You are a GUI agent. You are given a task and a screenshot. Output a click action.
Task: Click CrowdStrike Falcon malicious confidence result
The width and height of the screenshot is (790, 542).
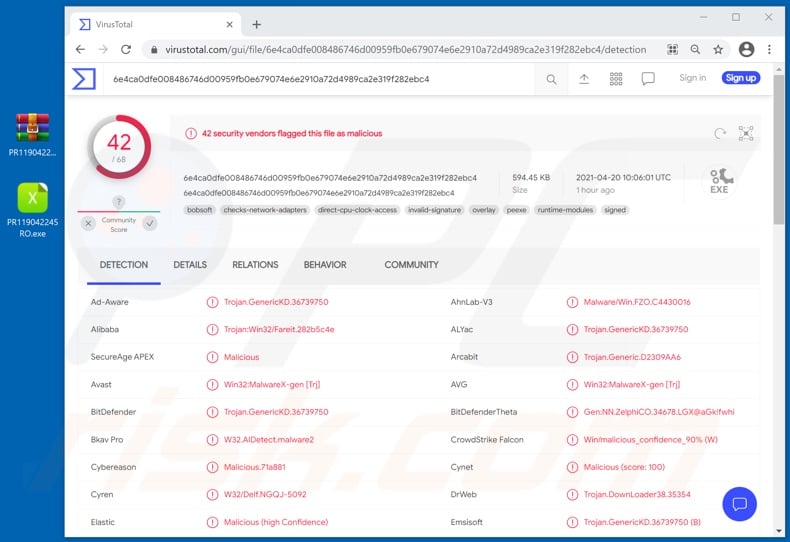650,440
